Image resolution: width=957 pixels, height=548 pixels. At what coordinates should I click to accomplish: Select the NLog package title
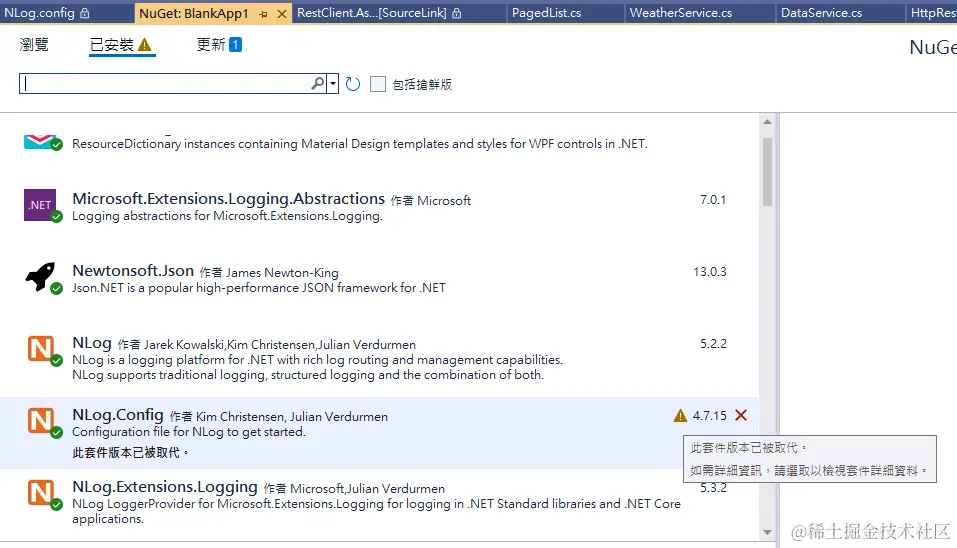[92, 342]
